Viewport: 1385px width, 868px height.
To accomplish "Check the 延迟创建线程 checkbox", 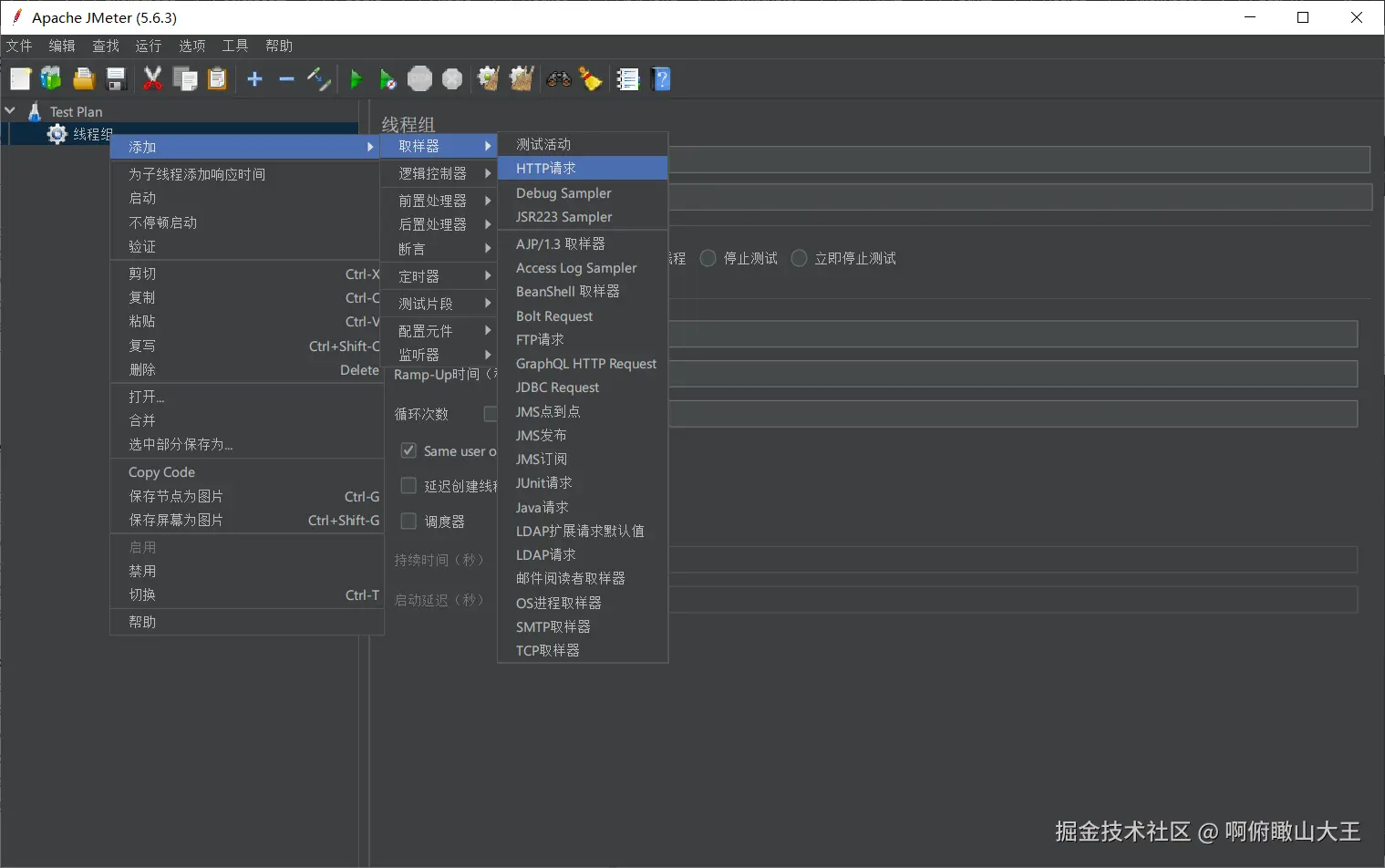I will (x=408, y=486).
